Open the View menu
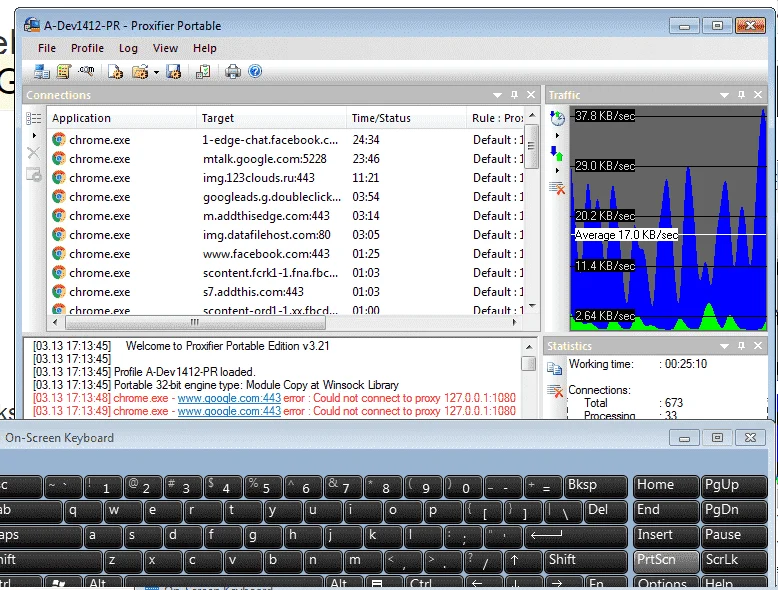778x590 pixels. (x=165, y=48)
